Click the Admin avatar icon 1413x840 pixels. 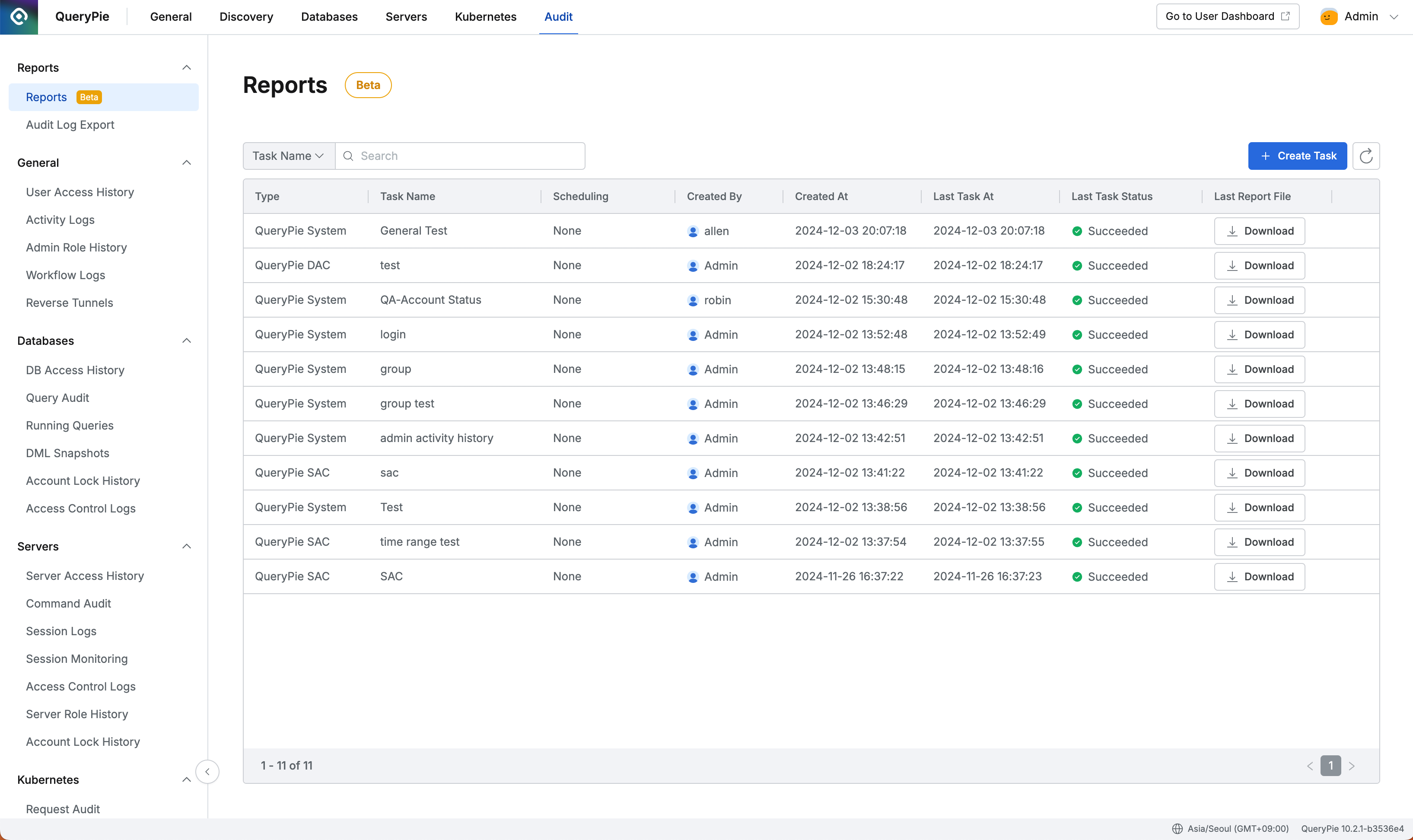[1328, 16]
